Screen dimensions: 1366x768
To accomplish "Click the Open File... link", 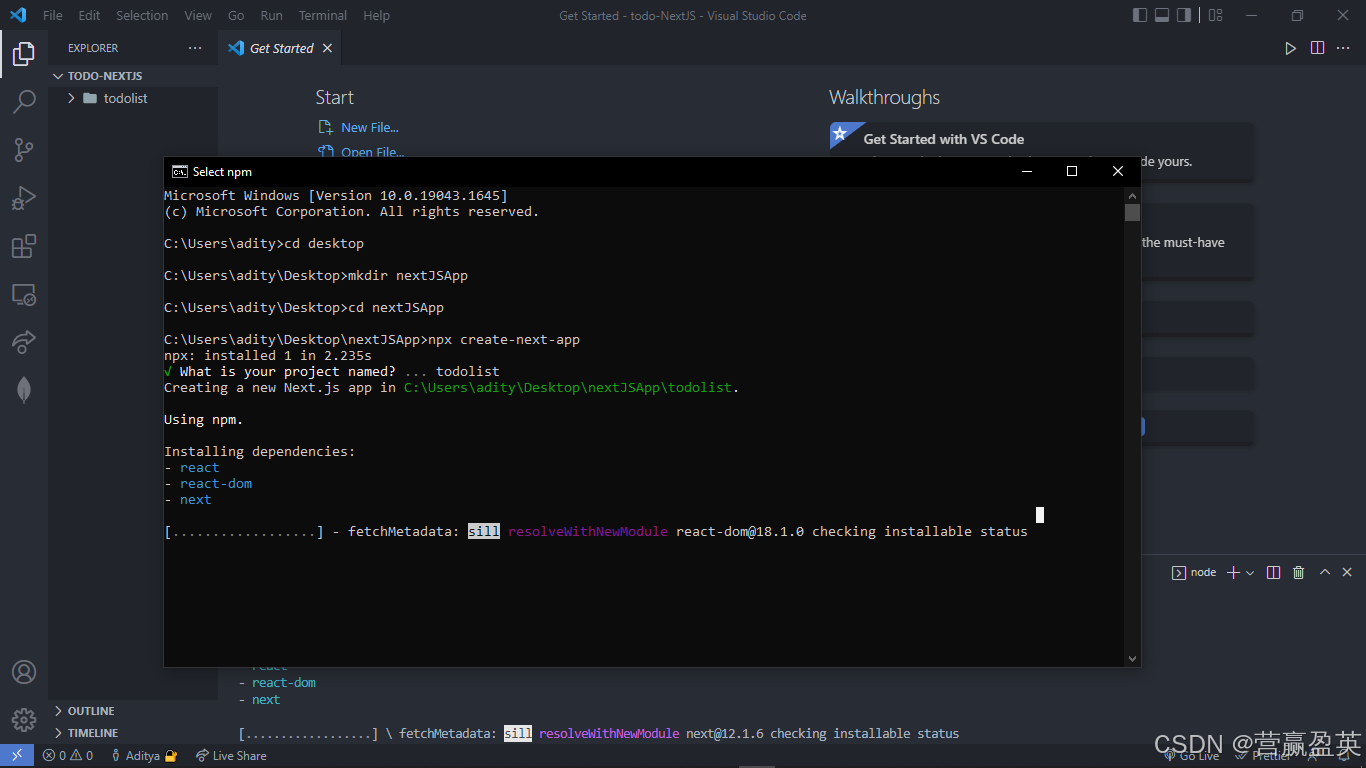I will point(372,152).
